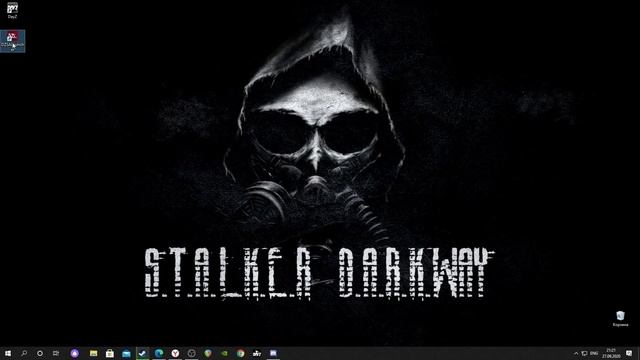Open the Action Center notifications icon
Image resolution: width=640 pixels, height=360 pixels.
coord(629,353)
